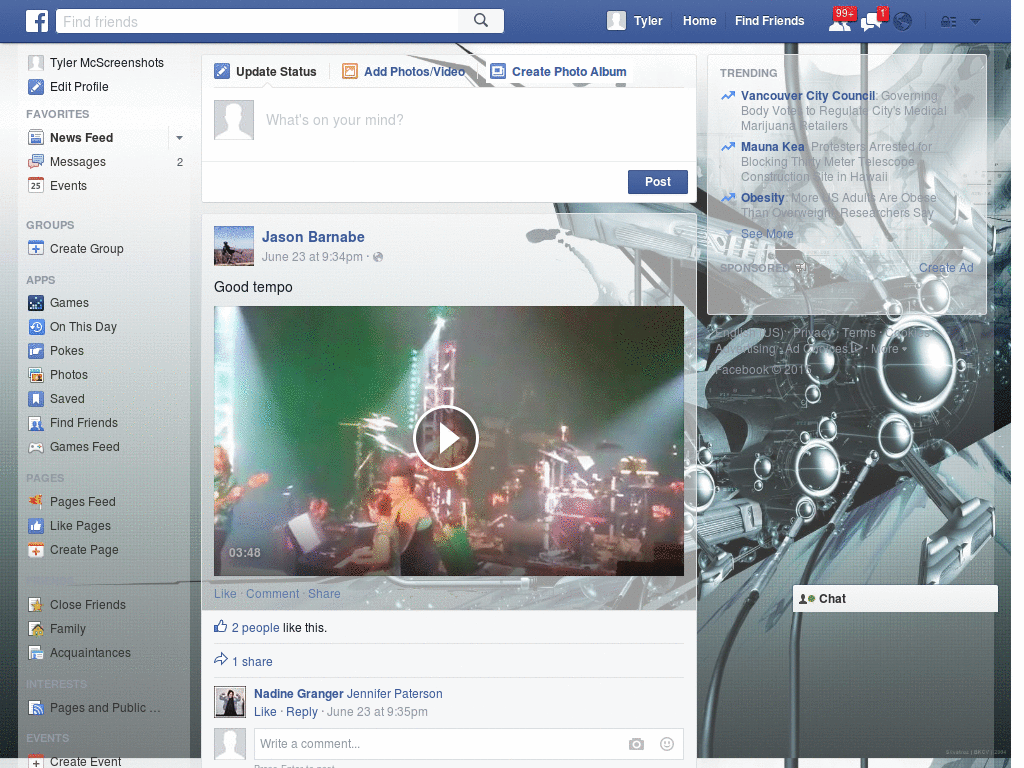
Task: Click the Messages icon in sidebar
Action: [x=36, y=162]
